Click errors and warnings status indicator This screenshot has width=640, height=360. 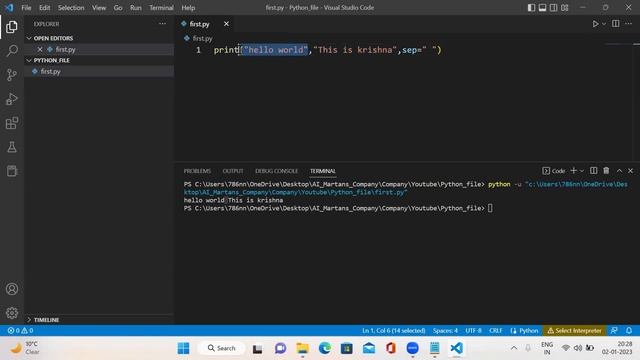(x=20, y=331)
